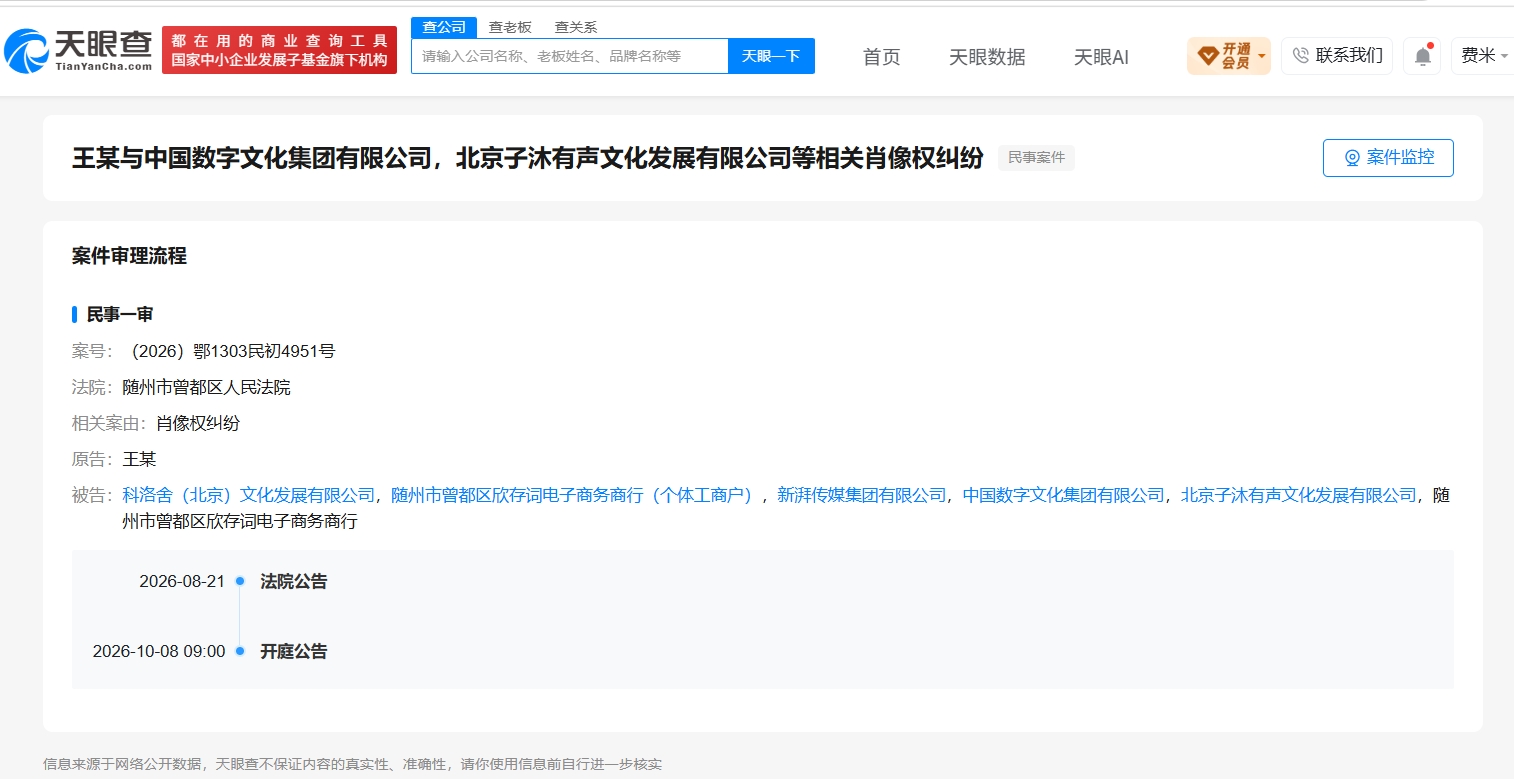
Task: Click the 案件监控 button
Action: pyautogui.click(x=1388, y=158)
